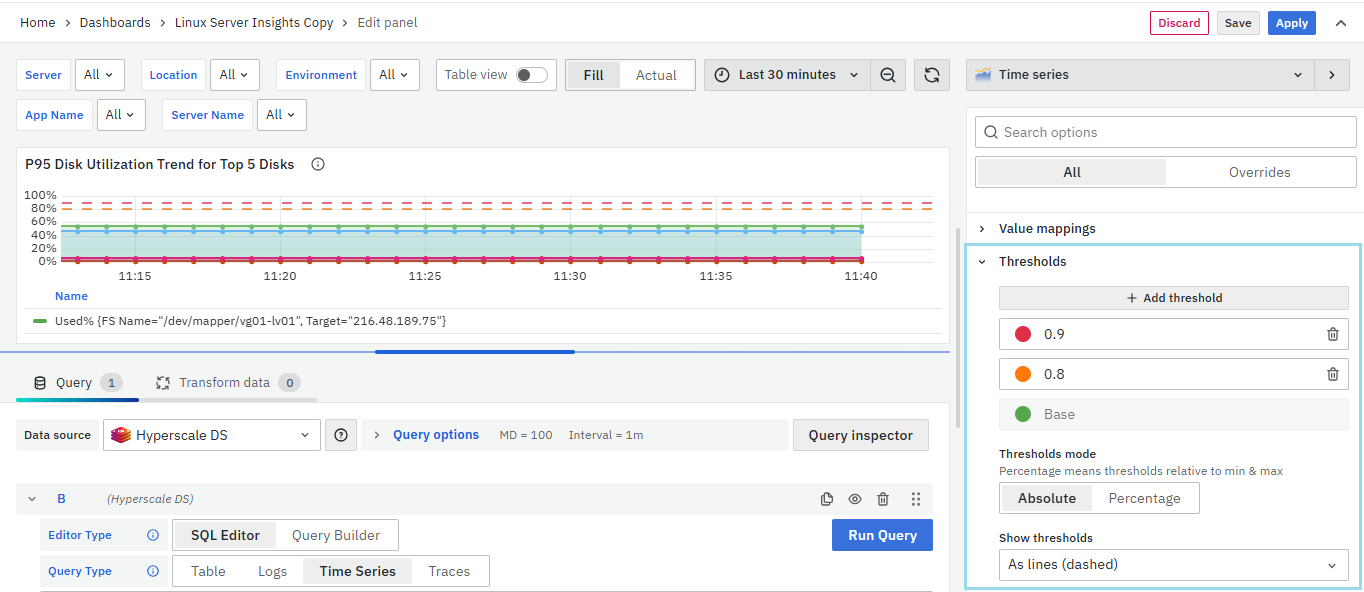Screen dimensions: 1364x592
Task: Select Percentage thresholds mode
Action: pos(1144,498)
